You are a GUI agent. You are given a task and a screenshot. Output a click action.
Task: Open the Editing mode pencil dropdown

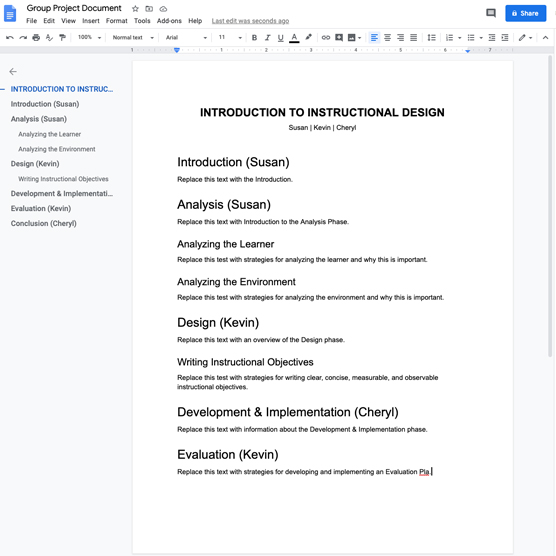pyautogui.click(x=525, y=38)
